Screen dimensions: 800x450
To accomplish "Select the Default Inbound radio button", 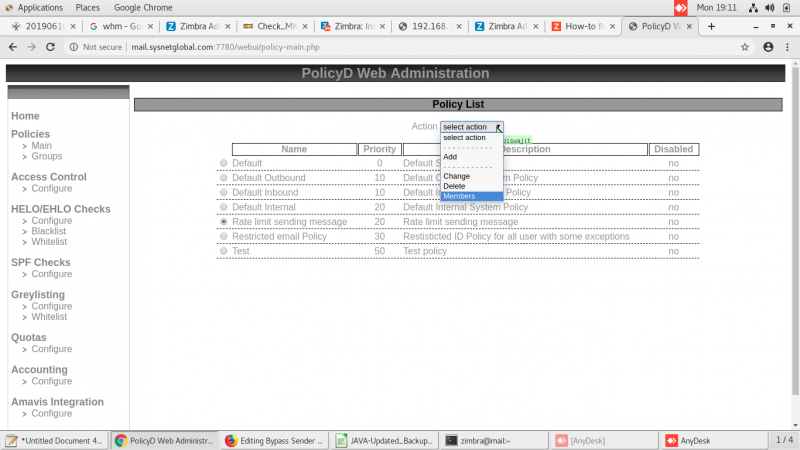I will point(223,192).
